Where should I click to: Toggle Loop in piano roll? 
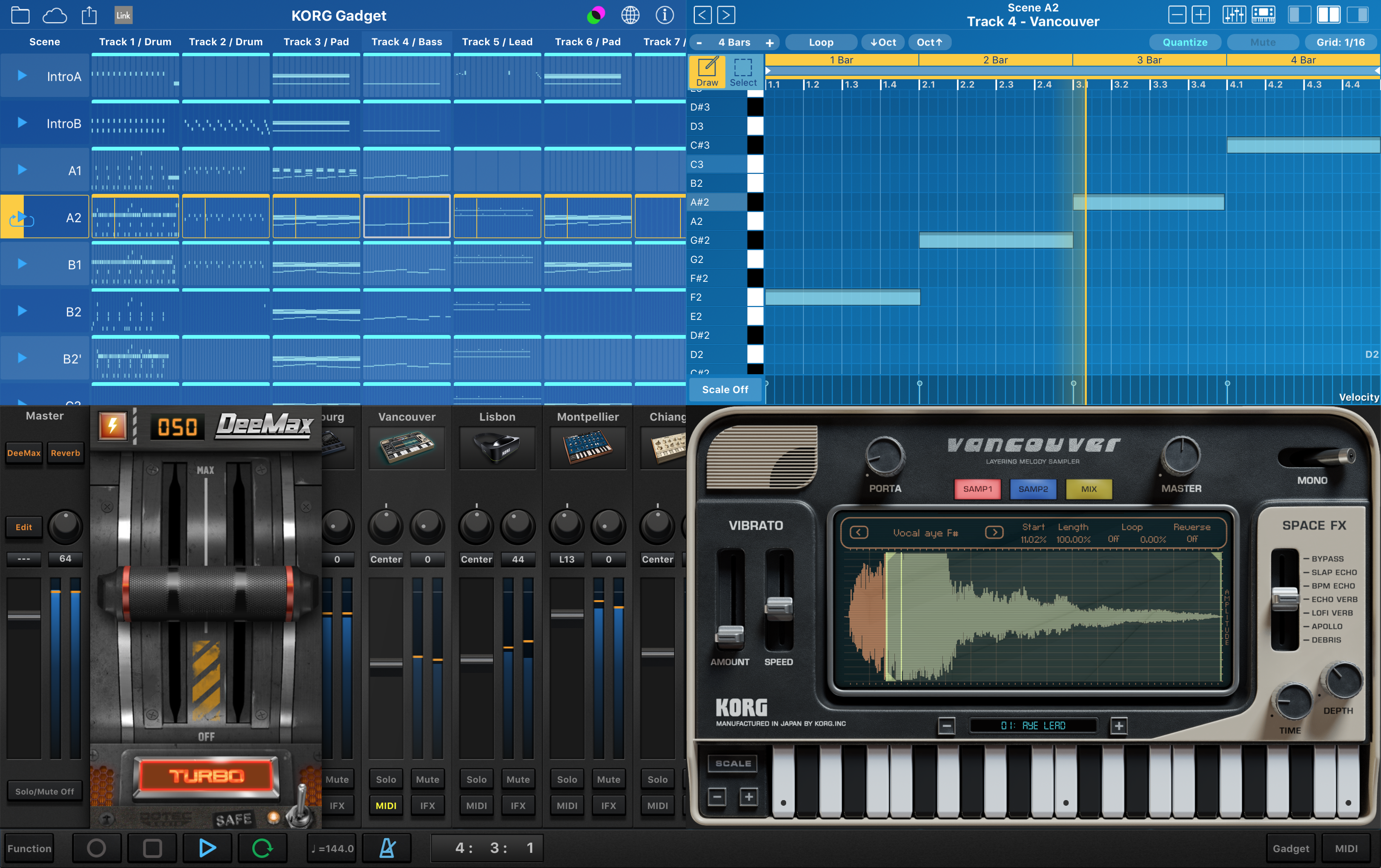click(x=821, y=43)
